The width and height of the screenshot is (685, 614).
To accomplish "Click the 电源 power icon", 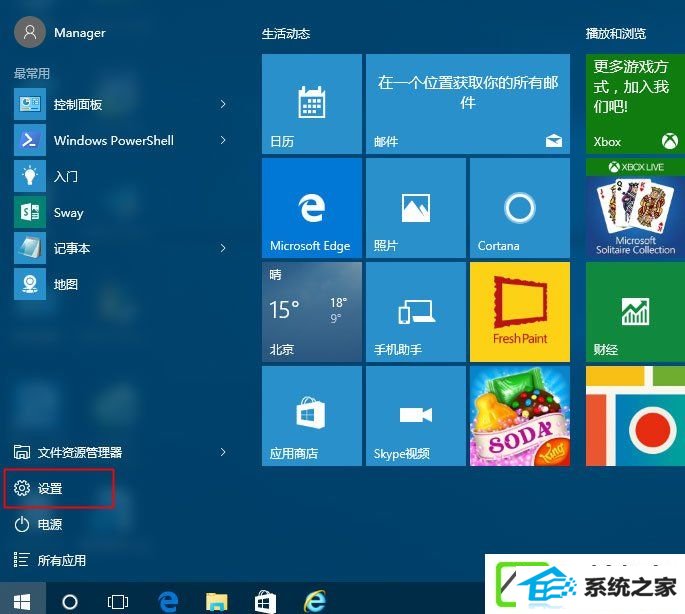I will coord(22,524).
